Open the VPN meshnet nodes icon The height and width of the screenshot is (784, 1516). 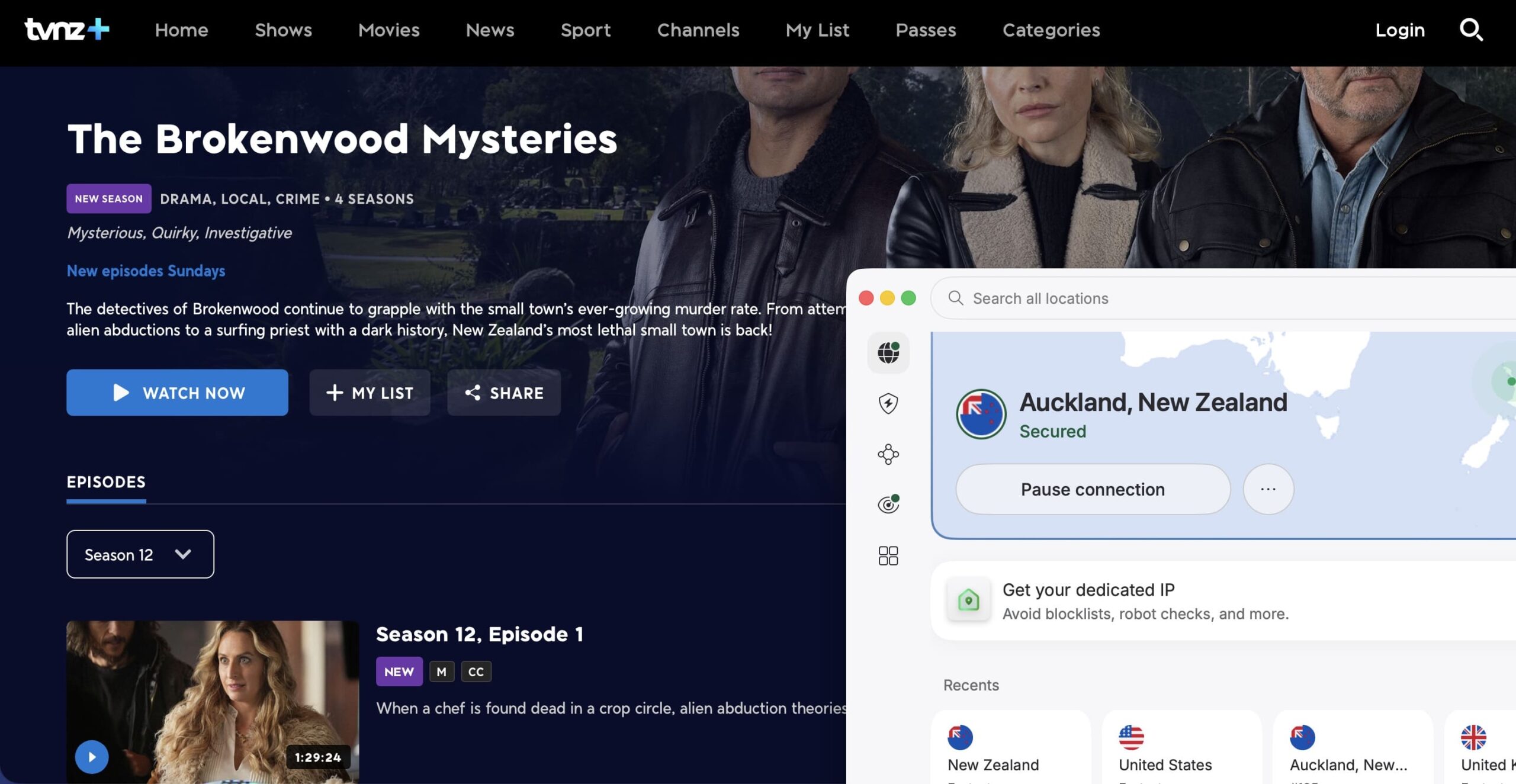[x=888, y=454]
